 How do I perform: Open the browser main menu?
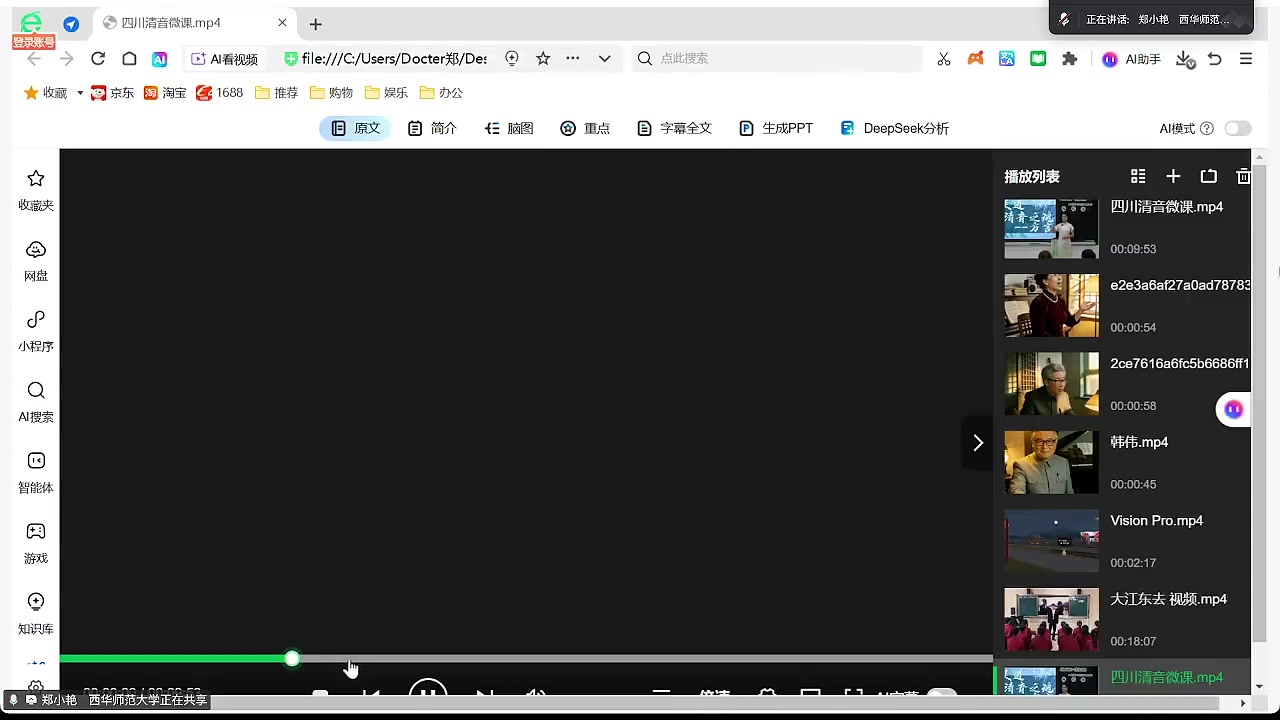pyautogui.click(x=1246, y=59)
